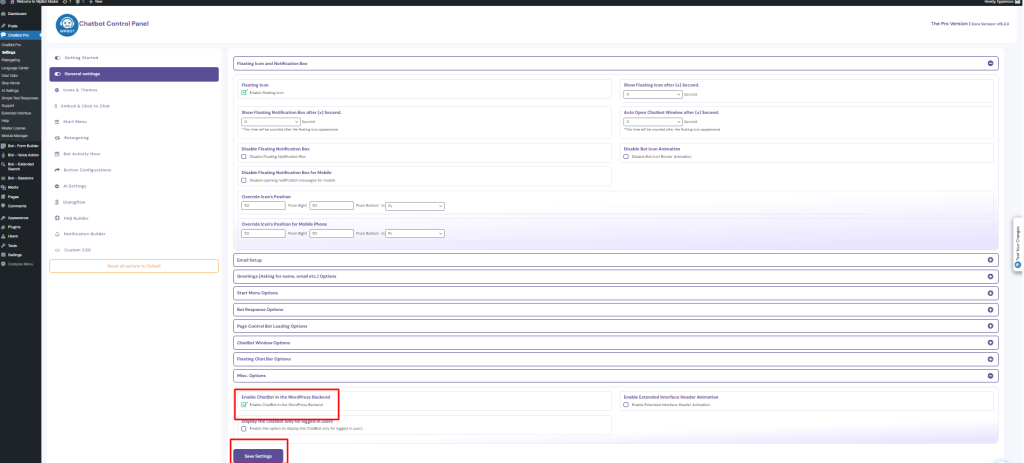Click the Notification Builder bell icon
This screenshot has height=463, width=1024.
pos(57,233)
